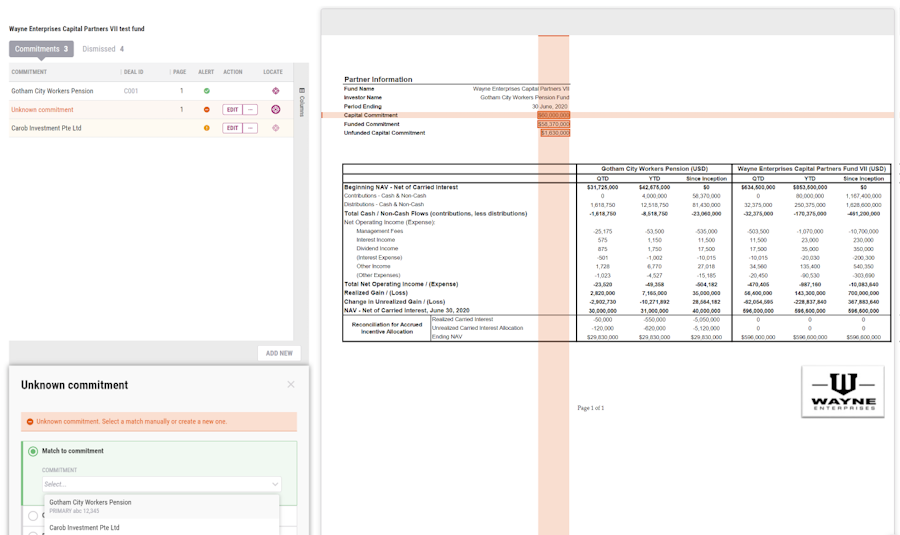
Task: Switch to the Commitments tab
Action: (x=41, y=49)
